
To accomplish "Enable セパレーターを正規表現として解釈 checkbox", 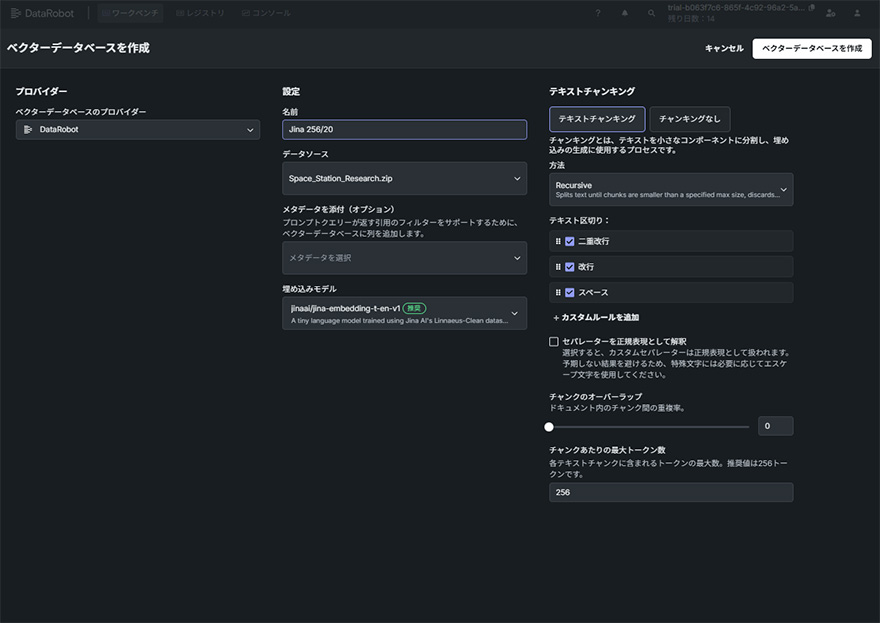I will (x=554, y=341).
